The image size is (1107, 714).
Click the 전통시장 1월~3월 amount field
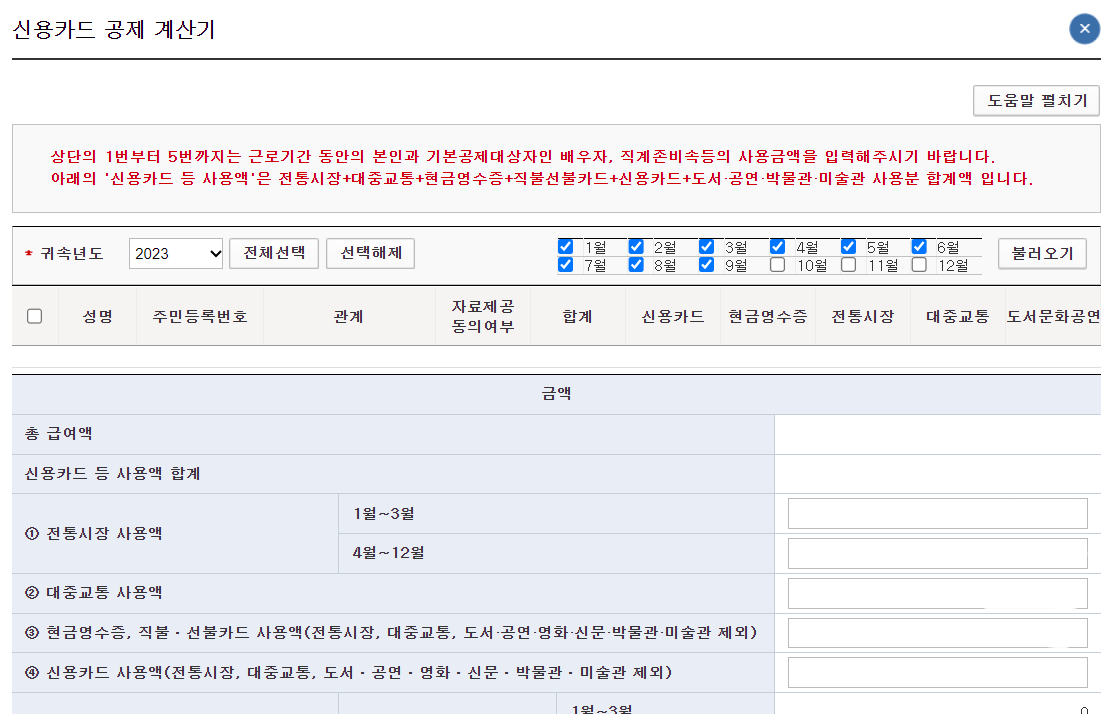pyautogui.click(x=937, y=513)
